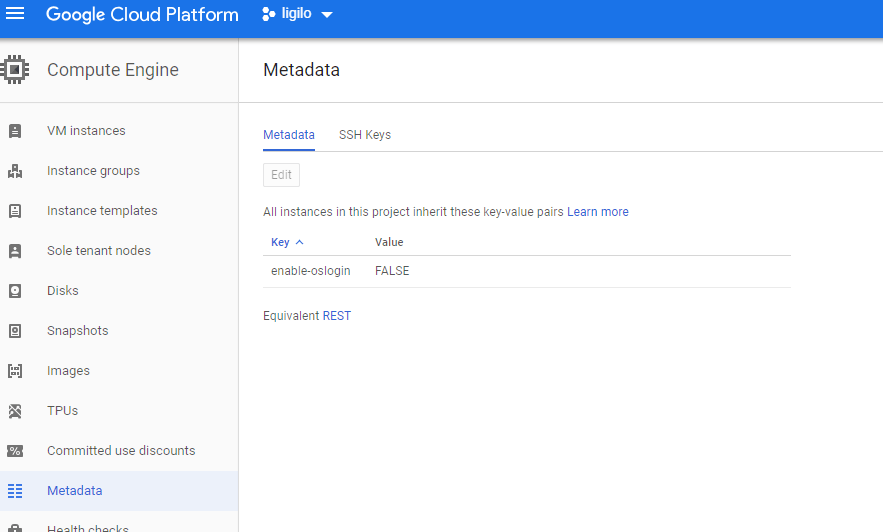Open the TPUs section
This screenshot has height=532, width=883.
[63, 410]
